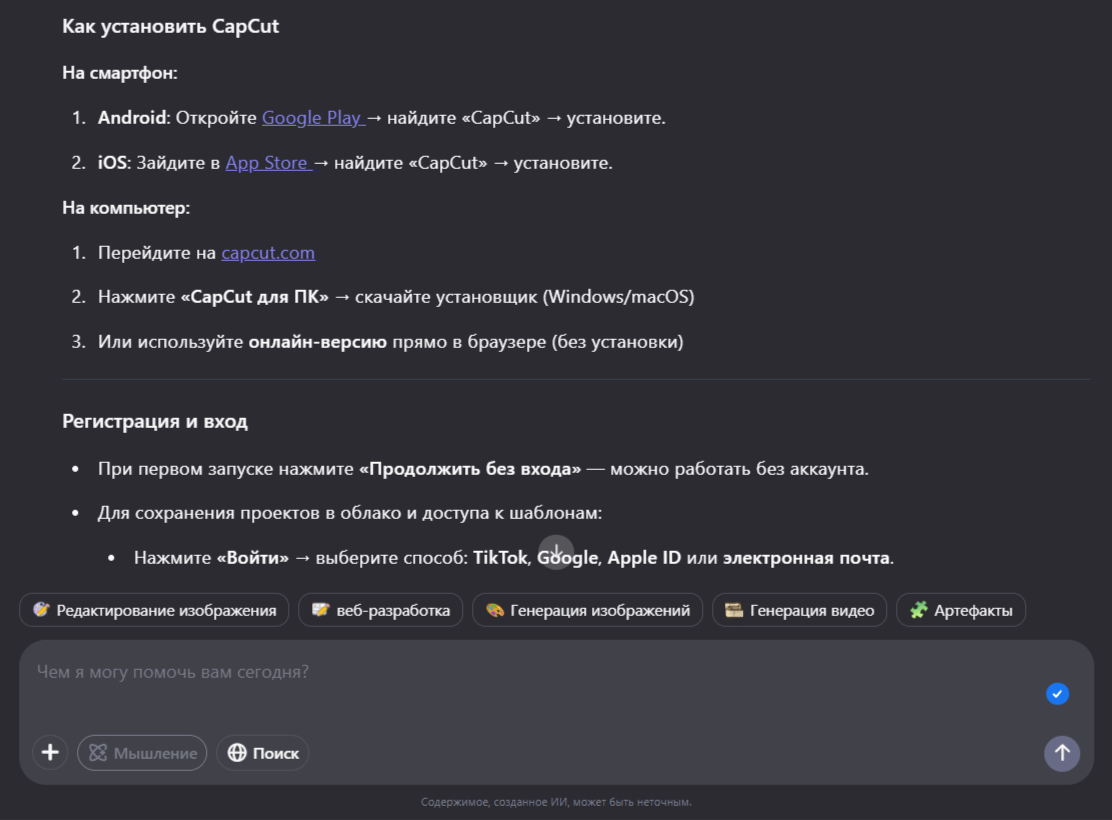Click the На смартфон: subheading
1112x820 pixels.
click(x=120, y=73)
